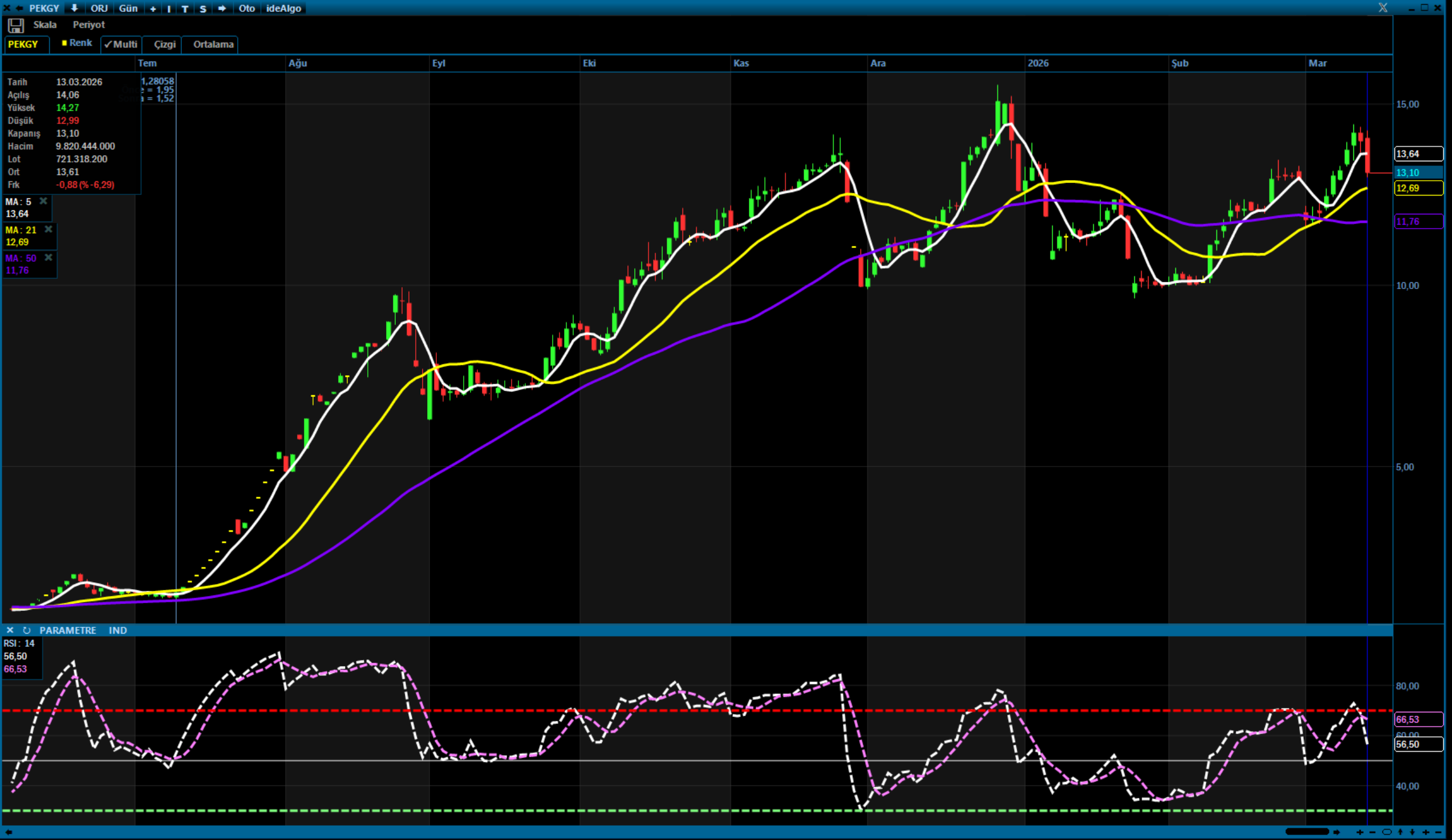1452x840 pixels.
Task: Toggle the ORJ price mode
Action: pyautogui.click(x=99, y=8)
